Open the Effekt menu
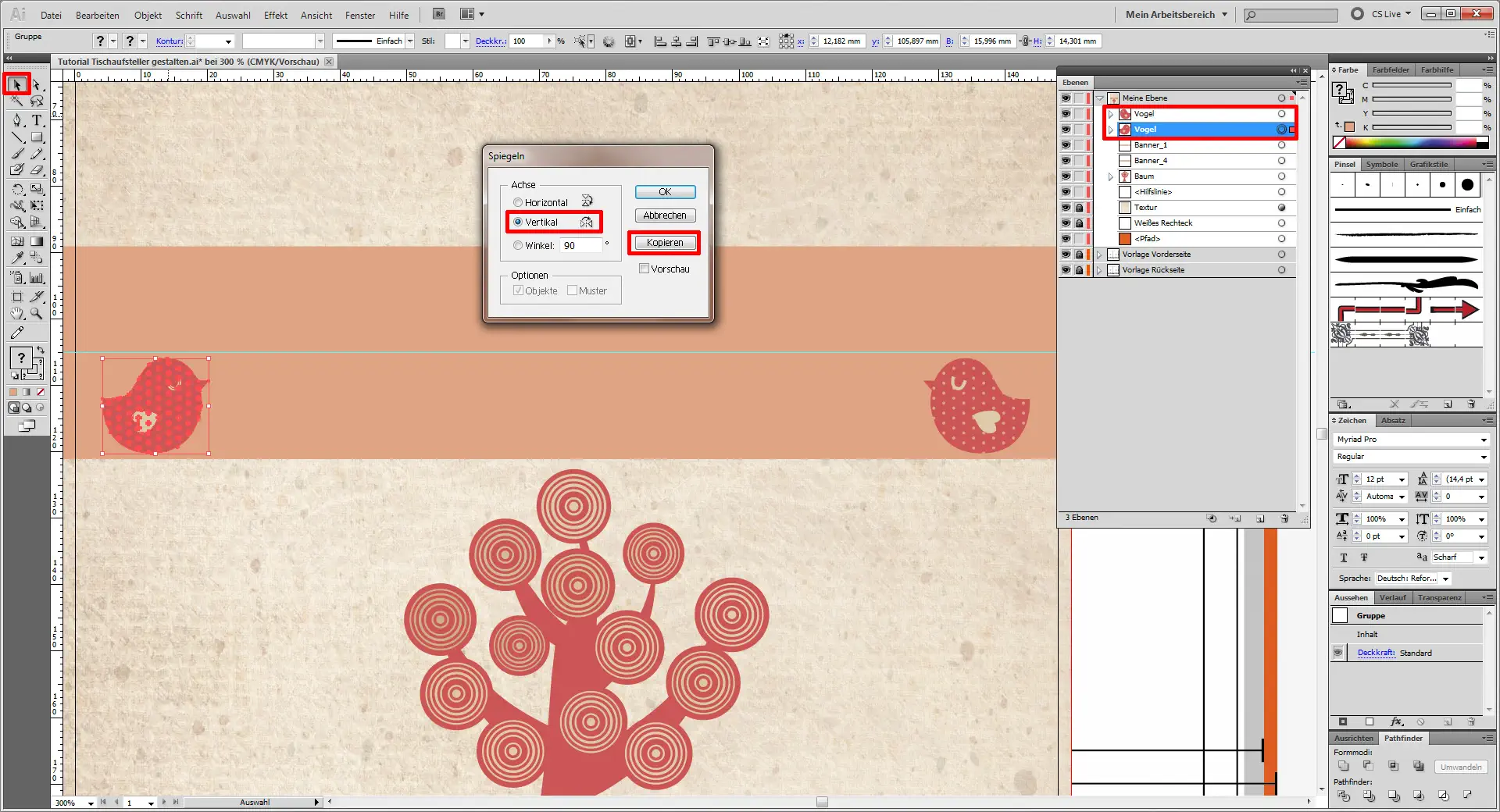The width and height of the screenshot is (1500, 812). tap(275, 15)
